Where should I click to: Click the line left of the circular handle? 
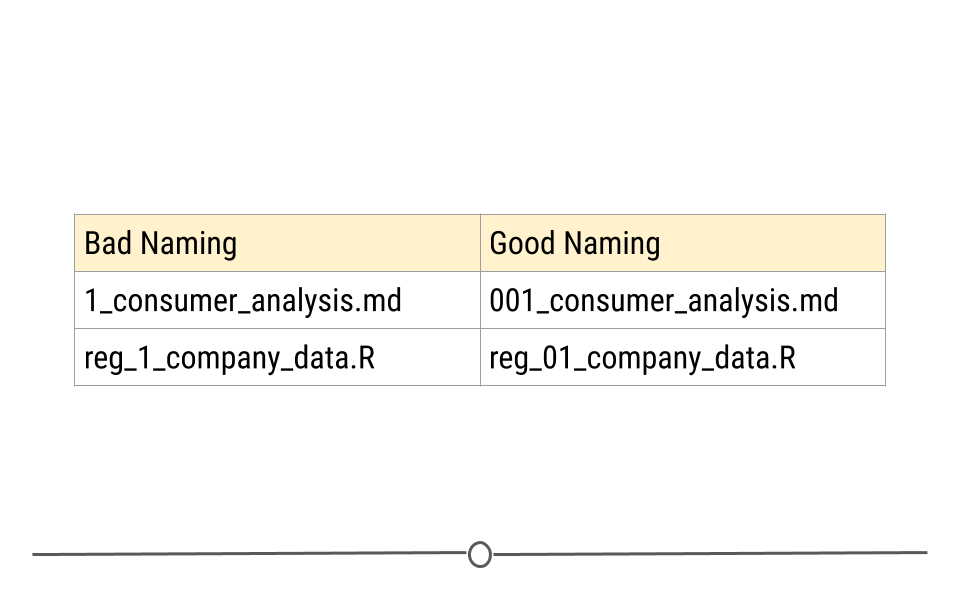(250, 553)
